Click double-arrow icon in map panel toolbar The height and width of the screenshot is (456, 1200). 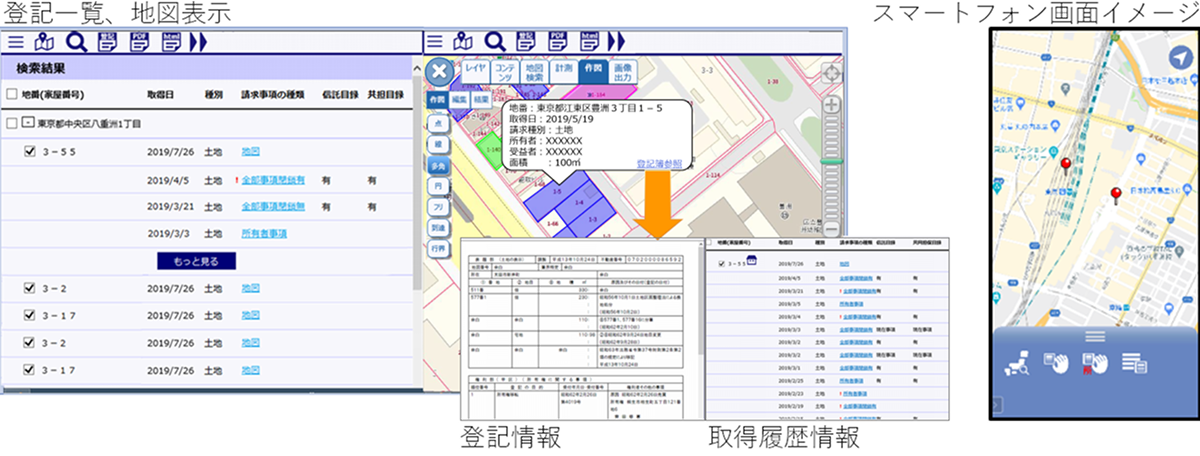(615, 42)
